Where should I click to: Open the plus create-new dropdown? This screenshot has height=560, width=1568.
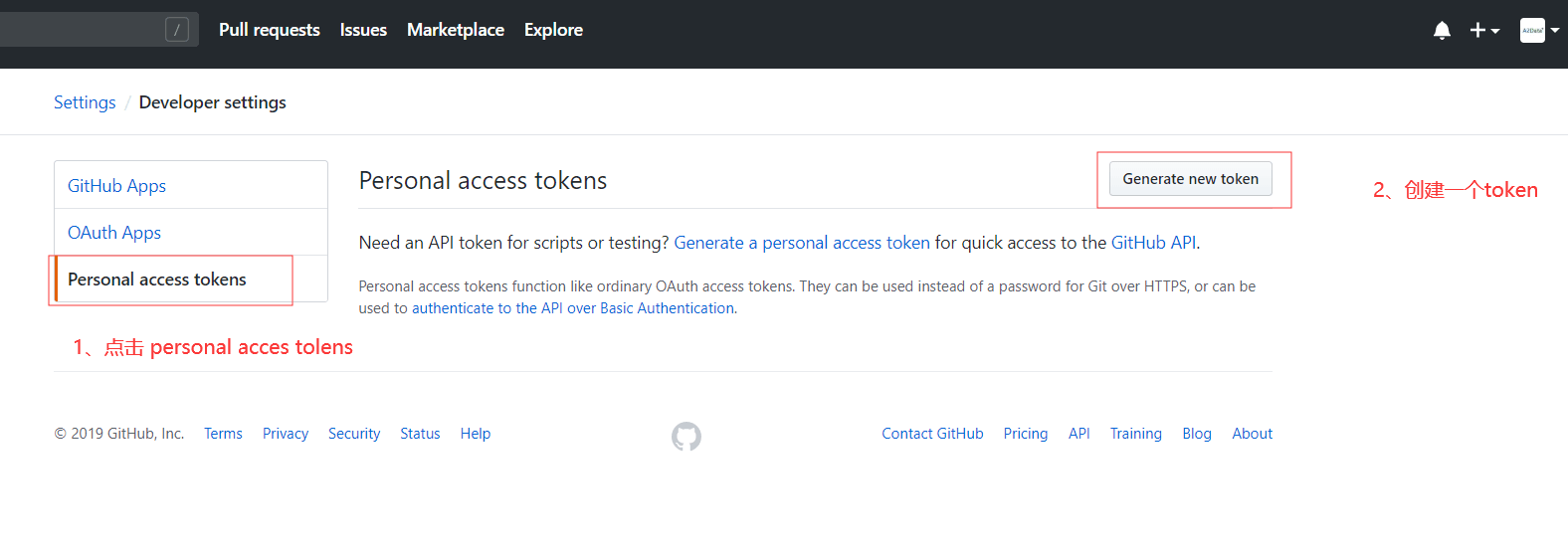tap(1484, 30)
